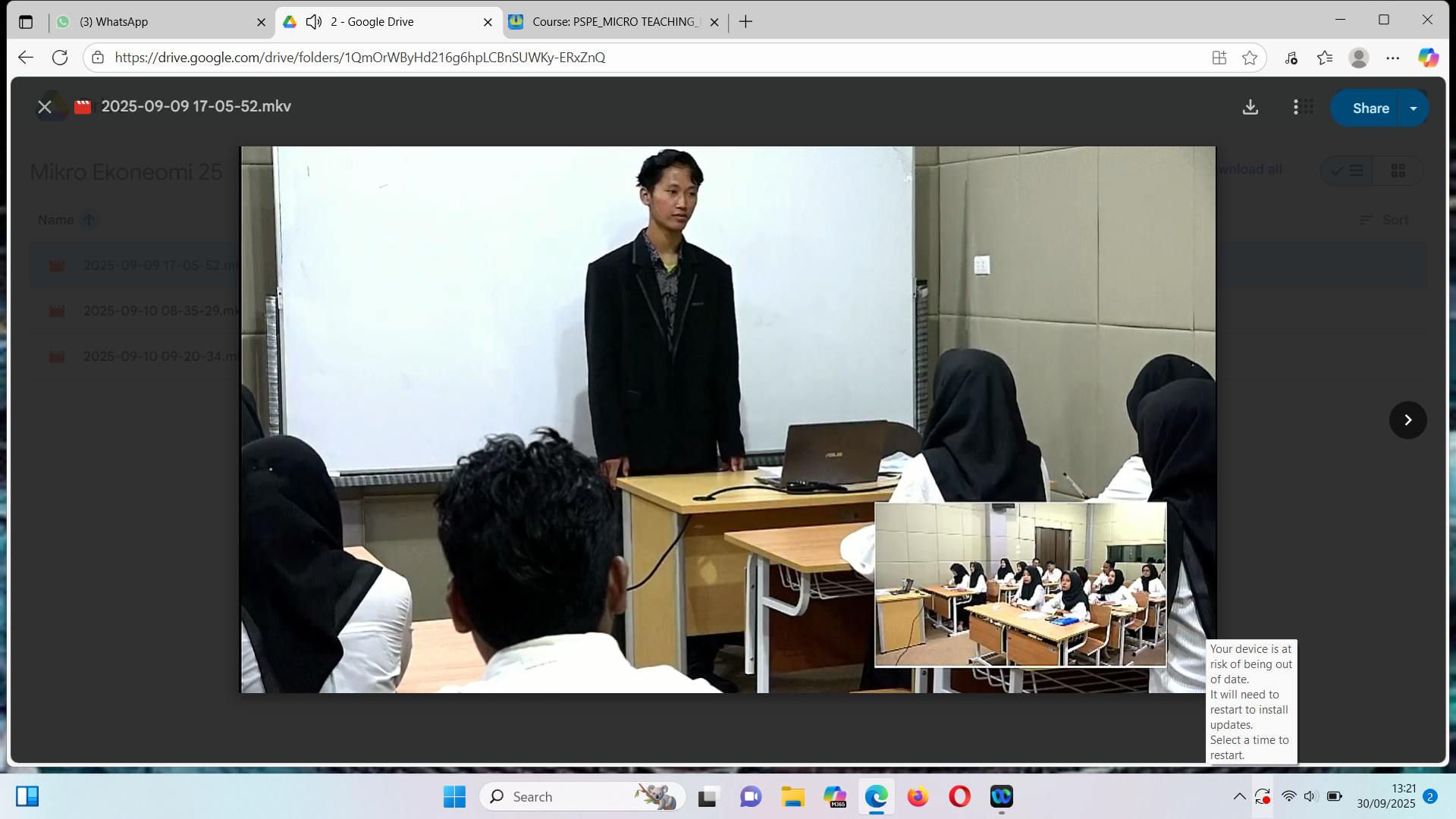Open the three-dot more actions menu

point(1295,108)
